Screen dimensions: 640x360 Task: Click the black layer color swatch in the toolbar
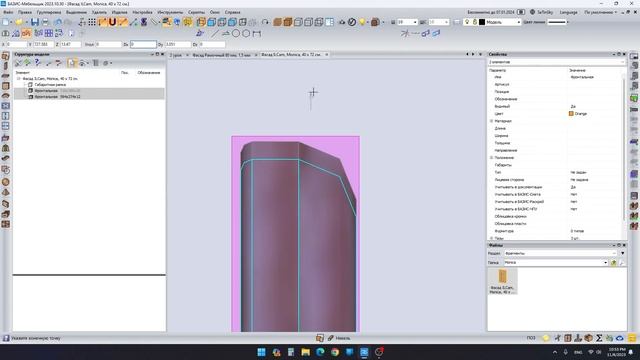[x=482, y=22]
